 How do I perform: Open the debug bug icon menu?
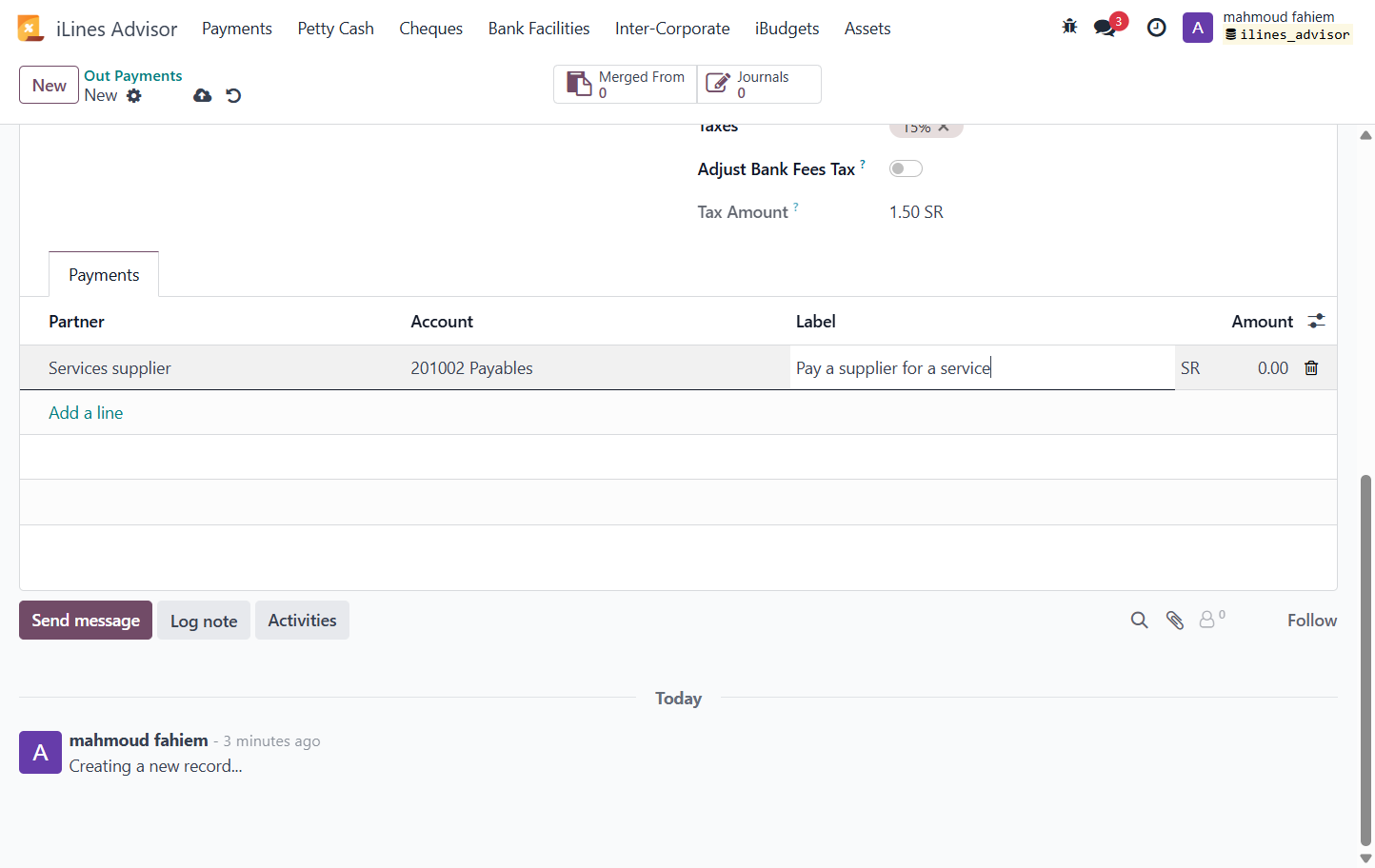tap(1069, 27)
